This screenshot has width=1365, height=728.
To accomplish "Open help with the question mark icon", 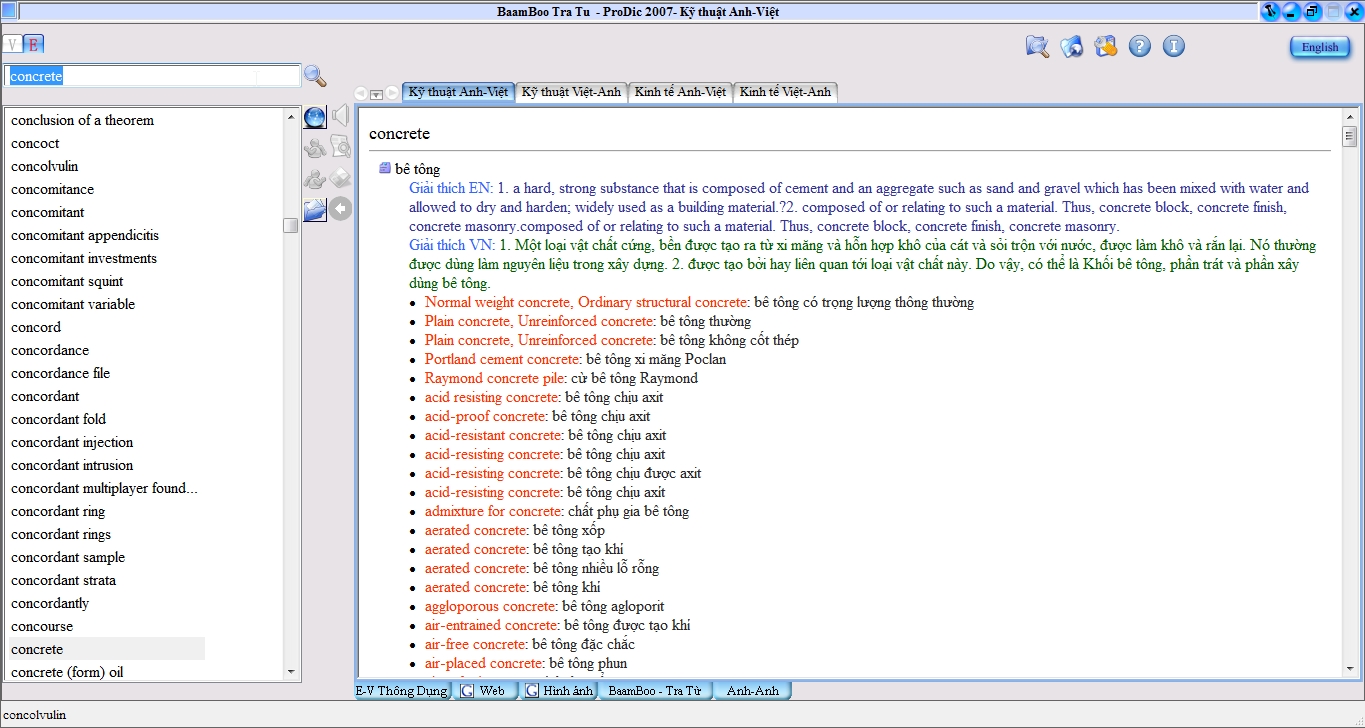I will tap(1140, 46).
